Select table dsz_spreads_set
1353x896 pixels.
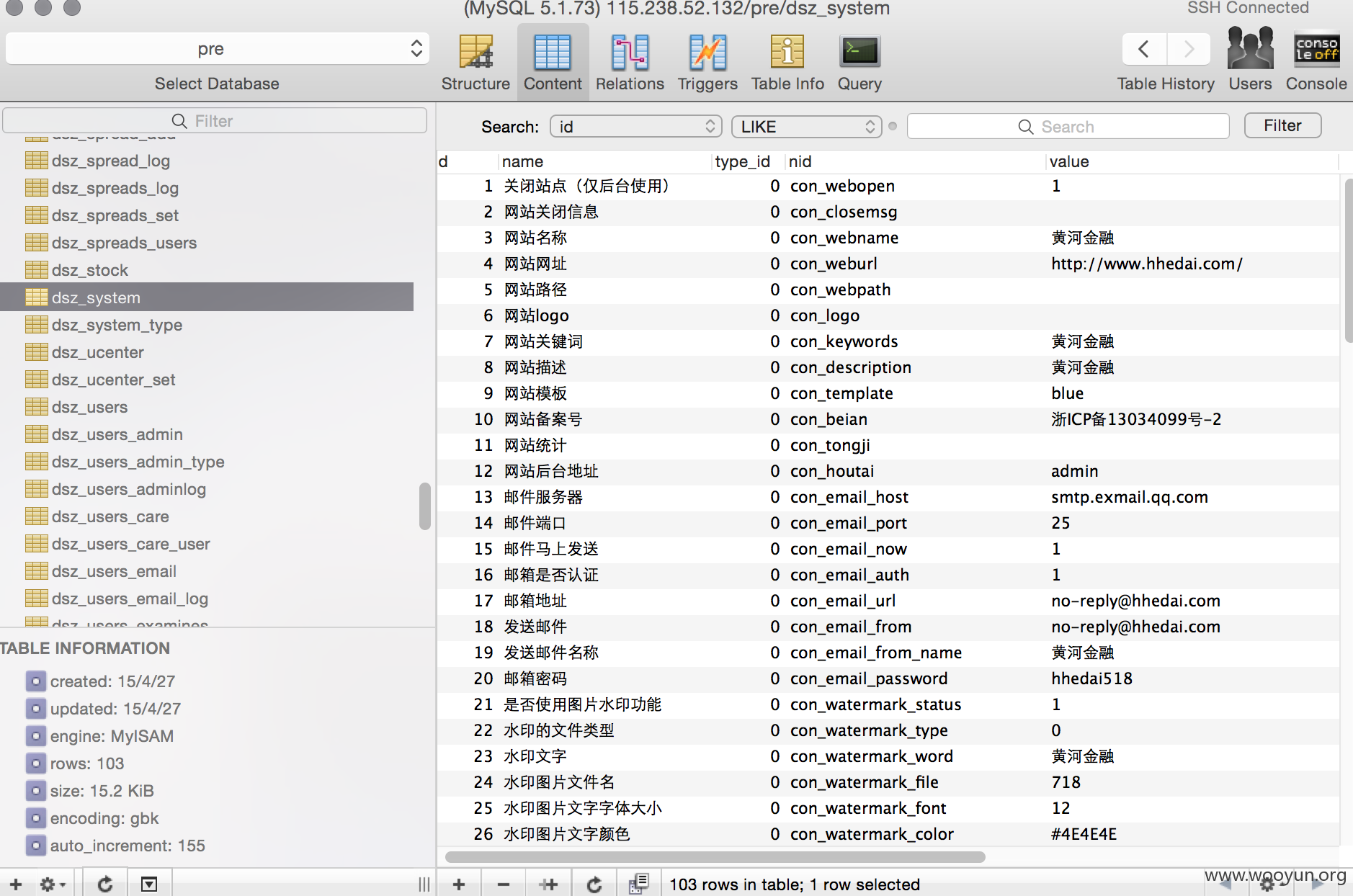tap(115, 215)
